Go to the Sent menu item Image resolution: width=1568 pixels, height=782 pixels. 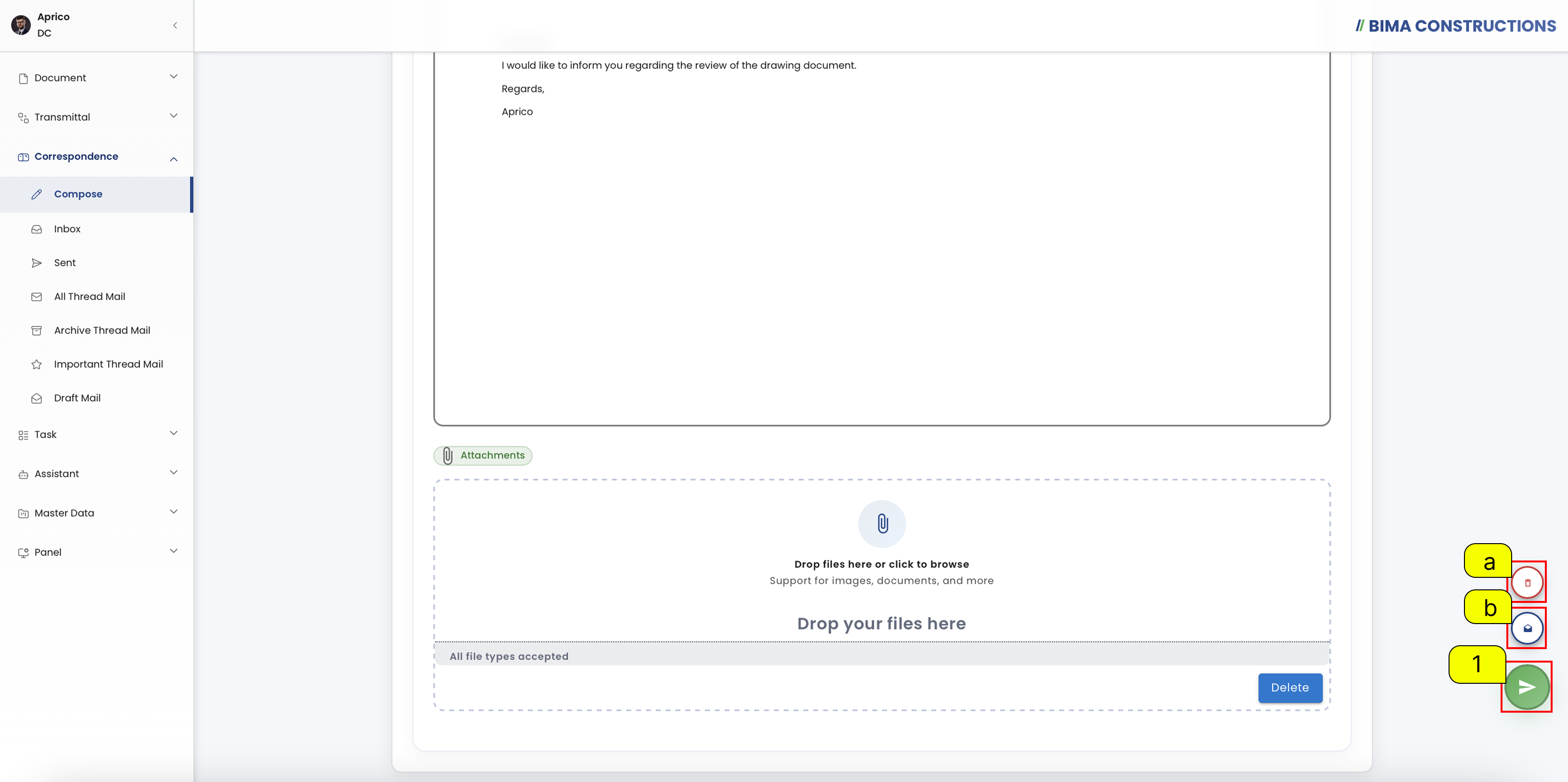[96, 263]
